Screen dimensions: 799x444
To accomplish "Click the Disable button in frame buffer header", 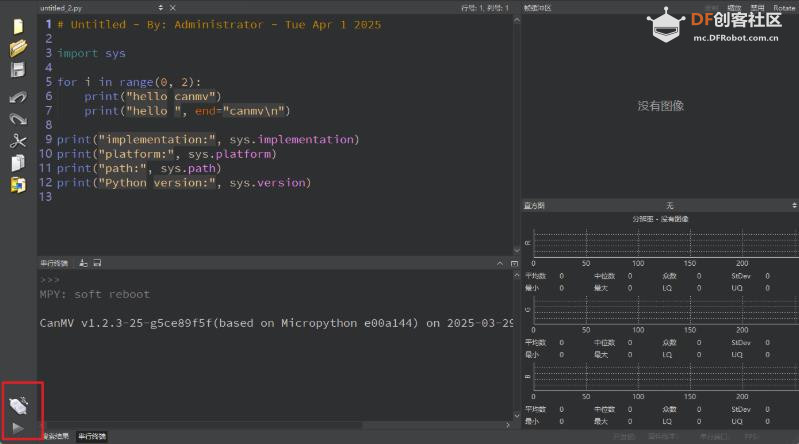I will pyautogui.click(x=758, y=8).
